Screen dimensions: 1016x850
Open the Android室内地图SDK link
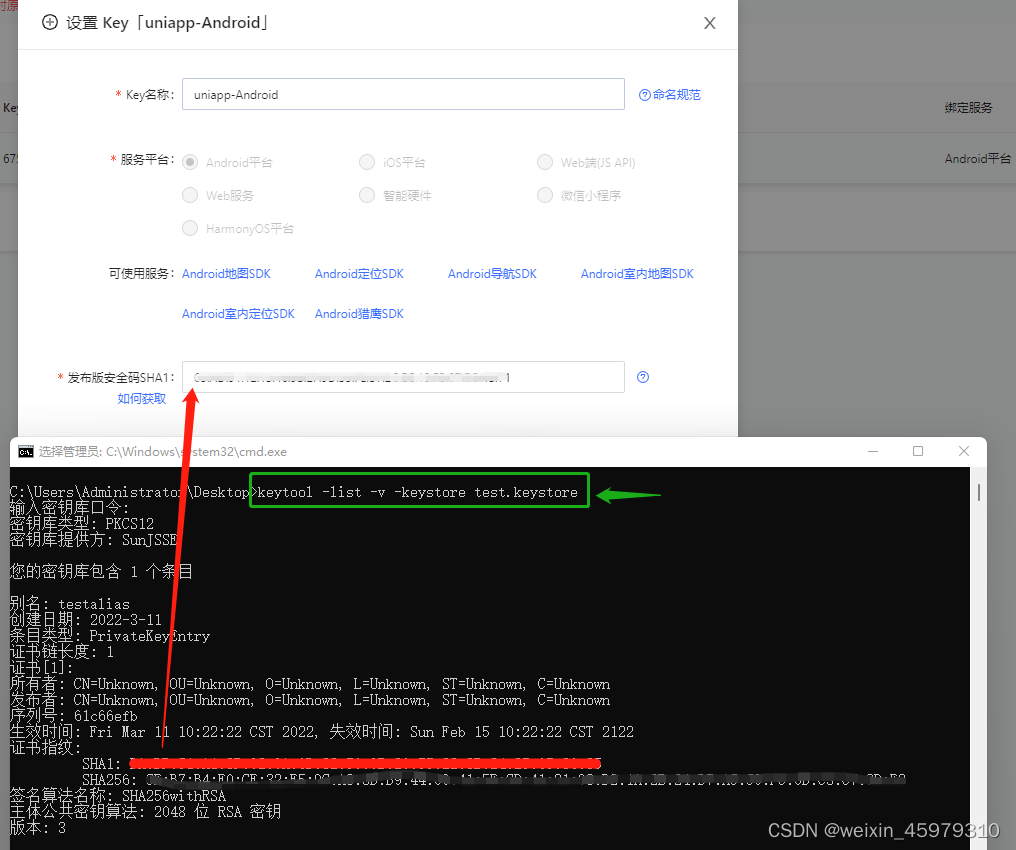point(637,274)
